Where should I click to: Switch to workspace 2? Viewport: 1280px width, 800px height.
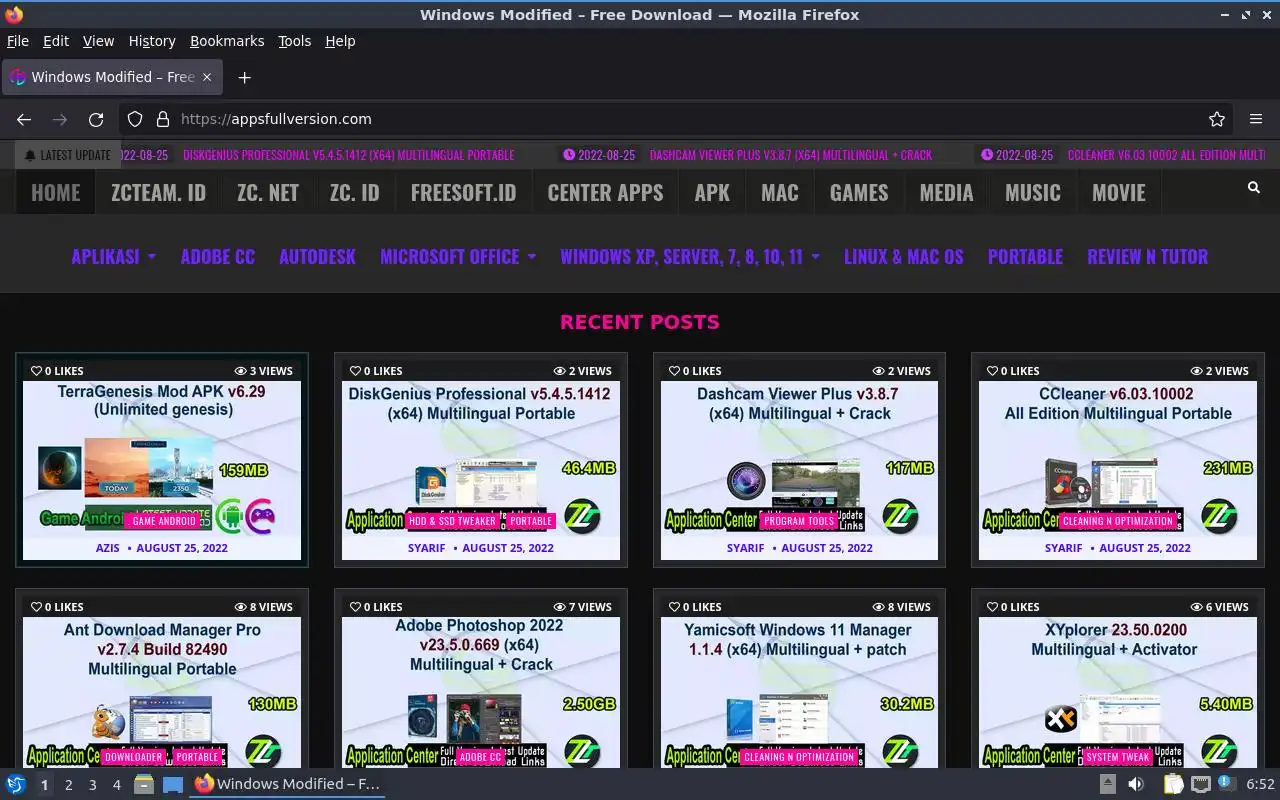pos(69,785)
